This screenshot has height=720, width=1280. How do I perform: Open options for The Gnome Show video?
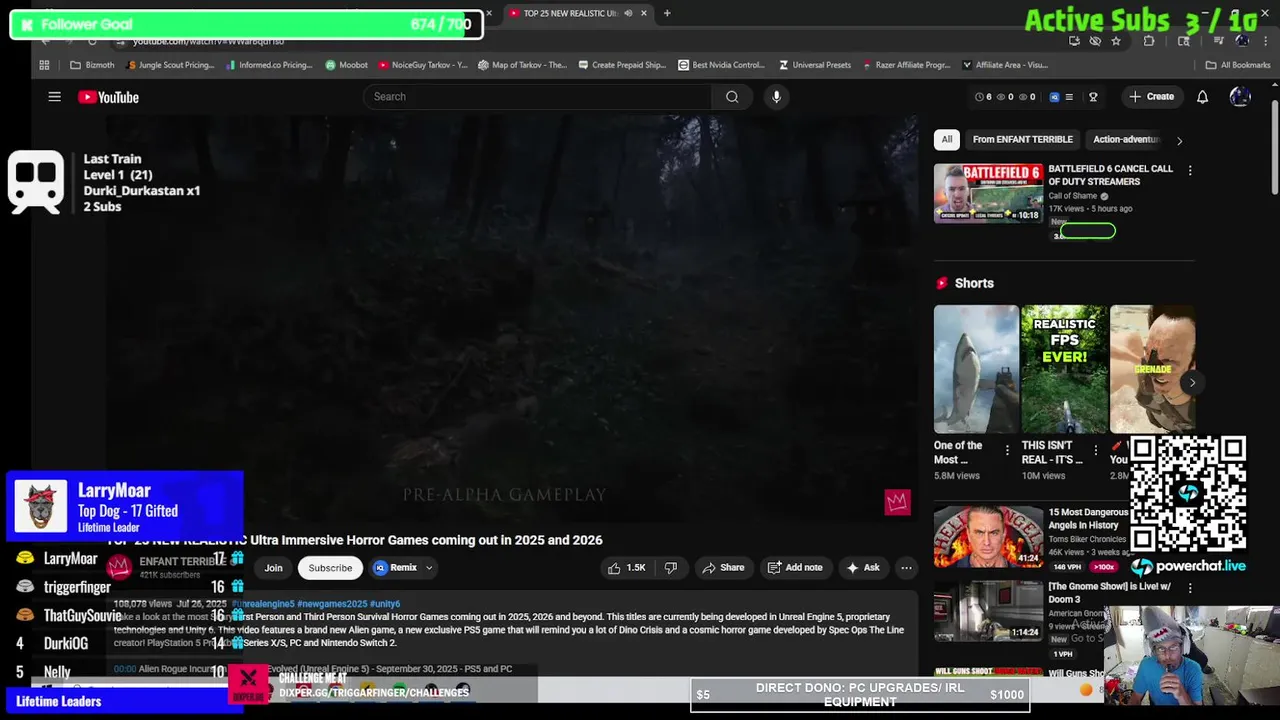click(1190, 588)
